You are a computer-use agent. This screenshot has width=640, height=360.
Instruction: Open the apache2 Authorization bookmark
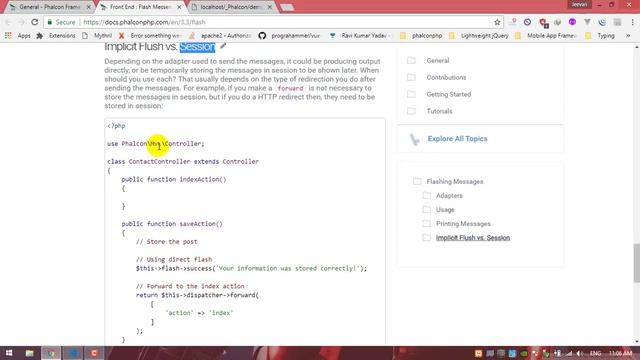click(220, 36)
